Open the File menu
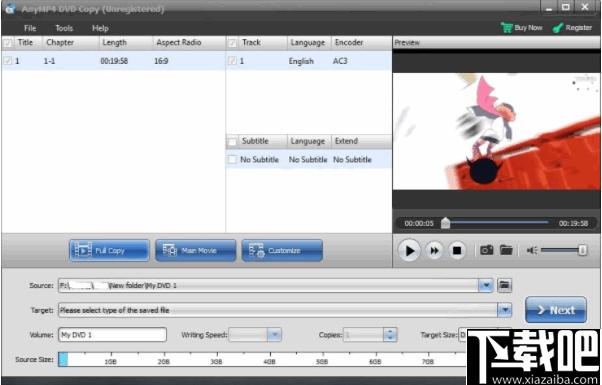 [x=30, y=28]
